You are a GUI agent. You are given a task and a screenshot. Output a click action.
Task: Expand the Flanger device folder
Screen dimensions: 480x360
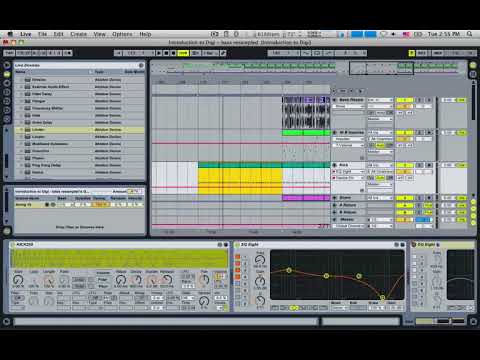(x=22, y=101)
